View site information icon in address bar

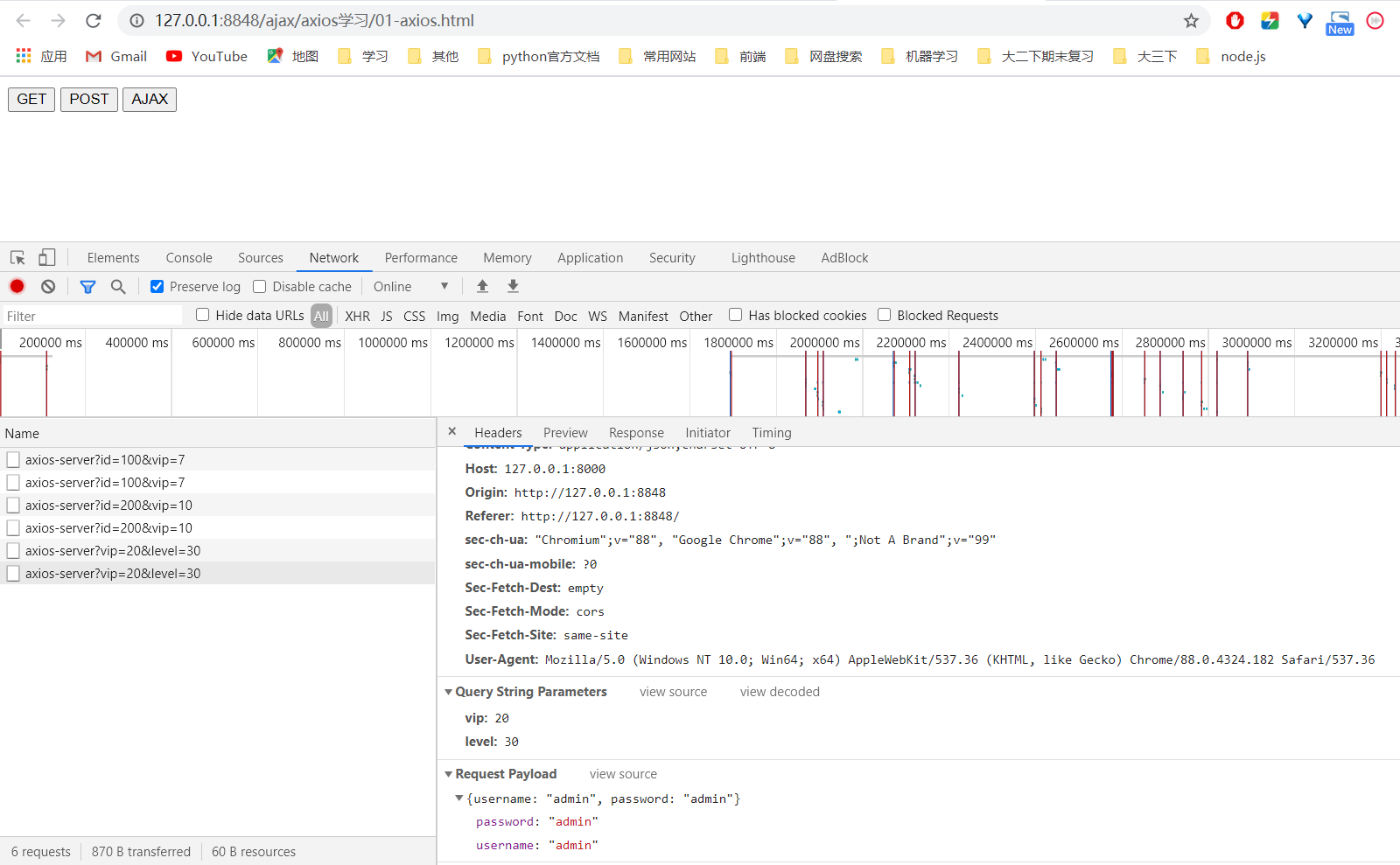(136, 20)
